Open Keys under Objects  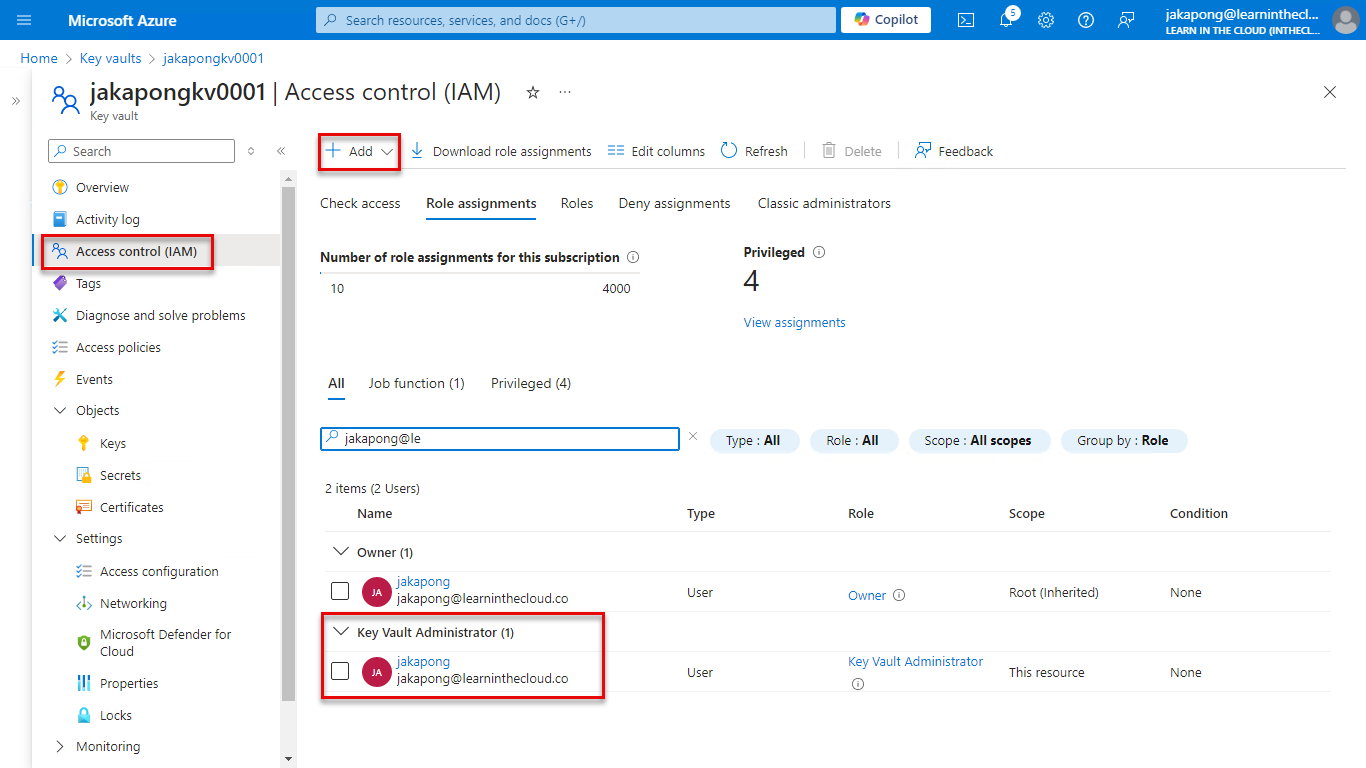coord(112,443)
